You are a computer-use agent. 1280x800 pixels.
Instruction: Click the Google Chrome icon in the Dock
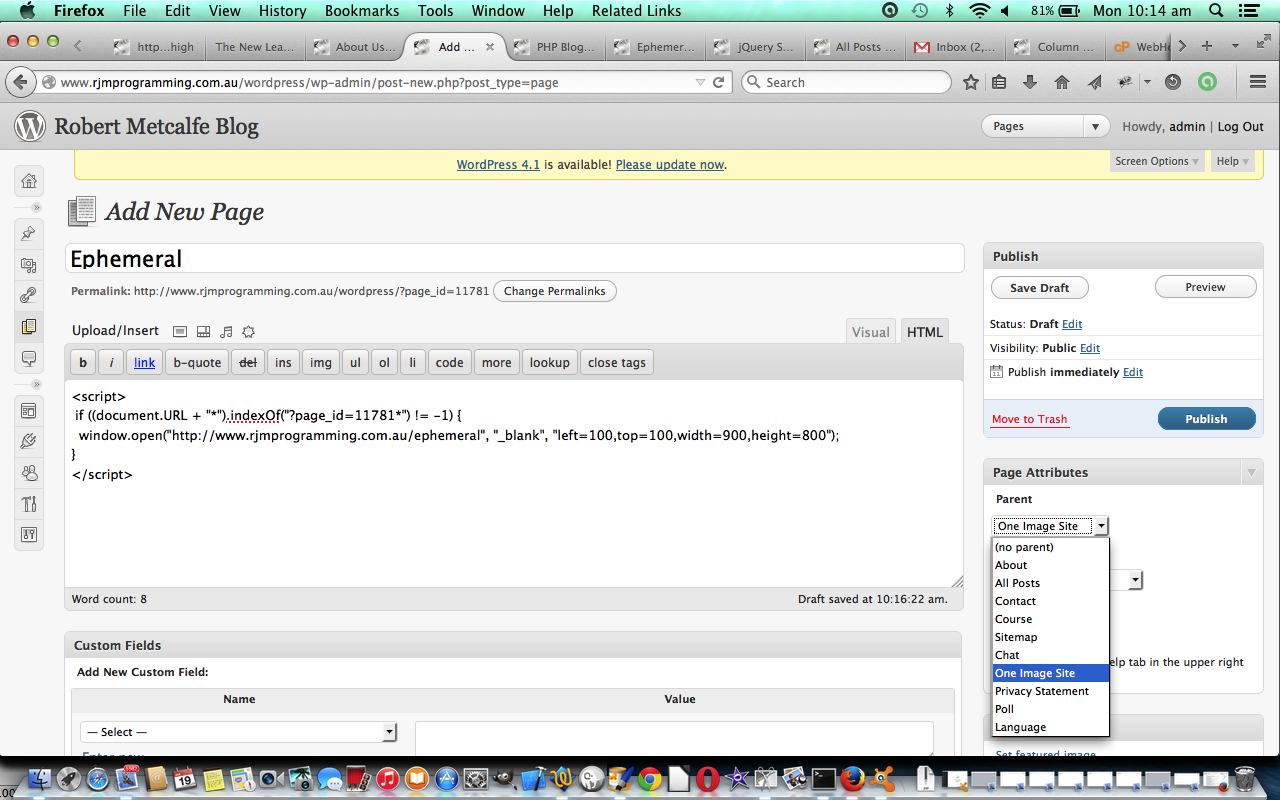point(650,778)
